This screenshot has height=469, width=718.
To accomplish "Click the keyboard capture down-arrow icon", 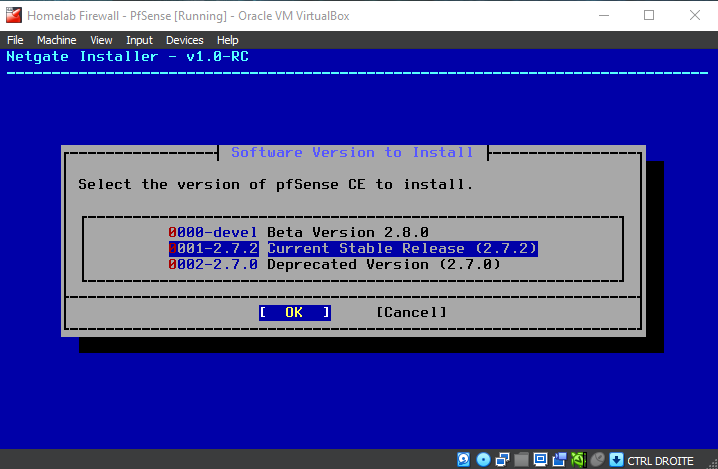I will [616, 459].
